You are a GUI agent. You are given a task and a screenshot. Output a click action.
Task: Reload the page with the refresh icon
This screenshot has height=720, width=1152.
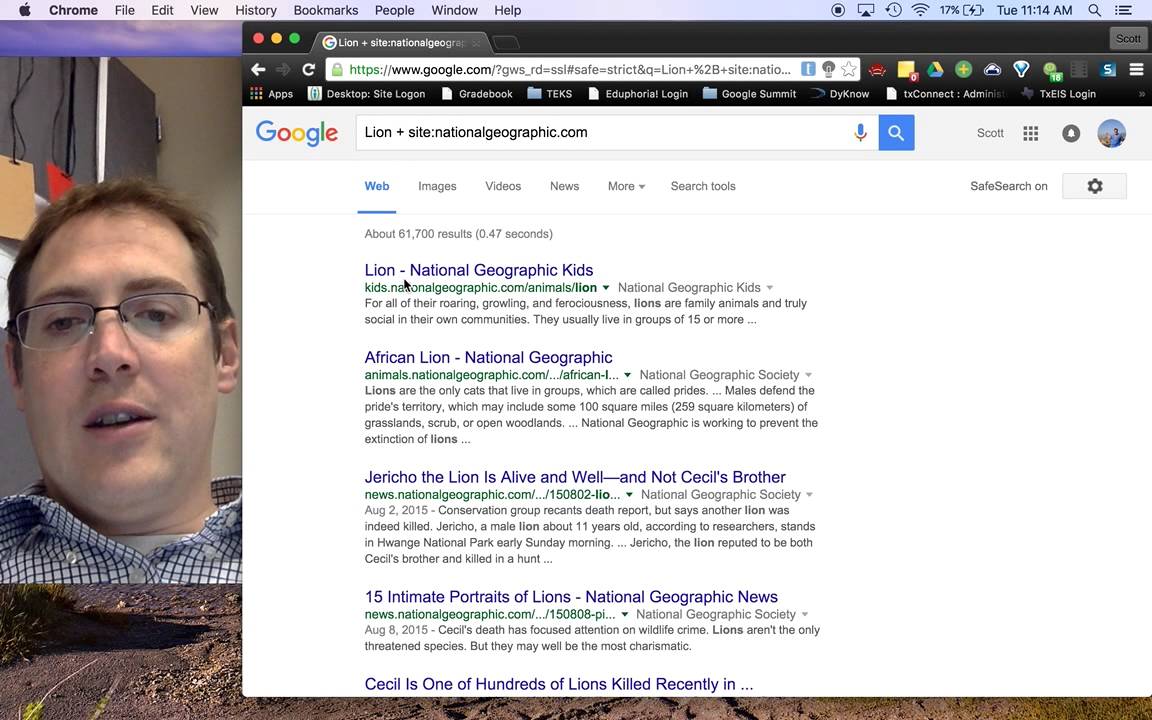coord(309,70)
